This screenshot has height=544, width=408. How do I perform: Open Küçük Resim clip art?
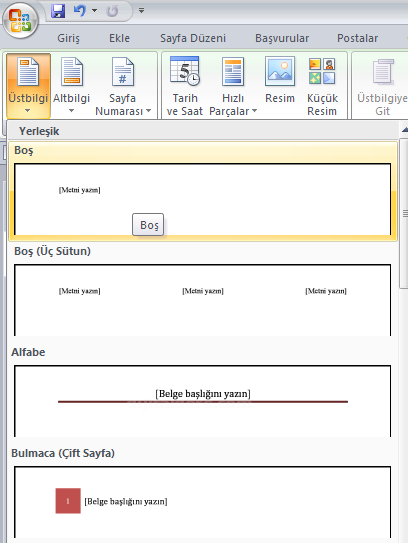(x=322, y=86)
